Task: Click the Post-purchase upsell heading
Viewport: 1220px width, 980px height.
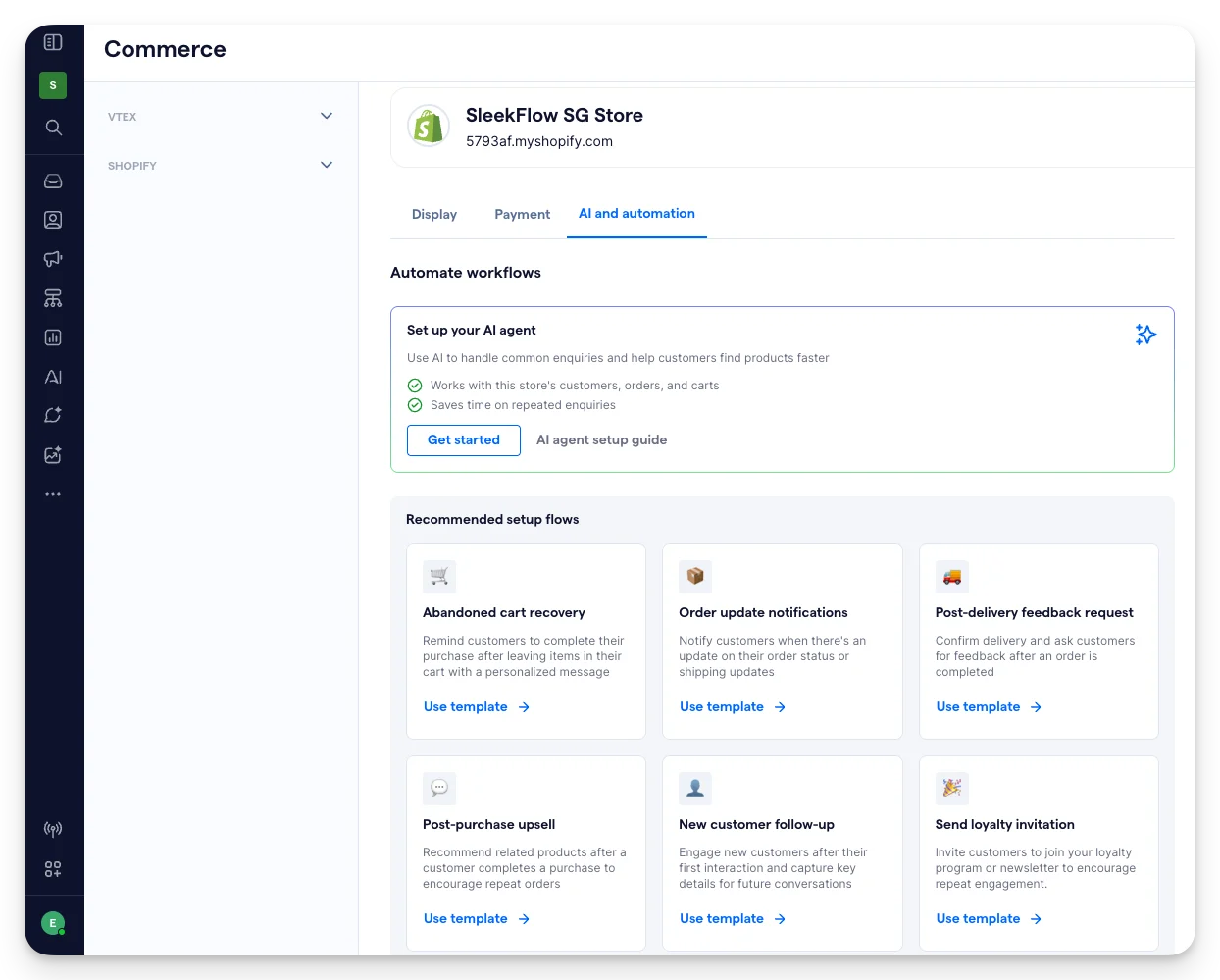Action: coord(489,824)
